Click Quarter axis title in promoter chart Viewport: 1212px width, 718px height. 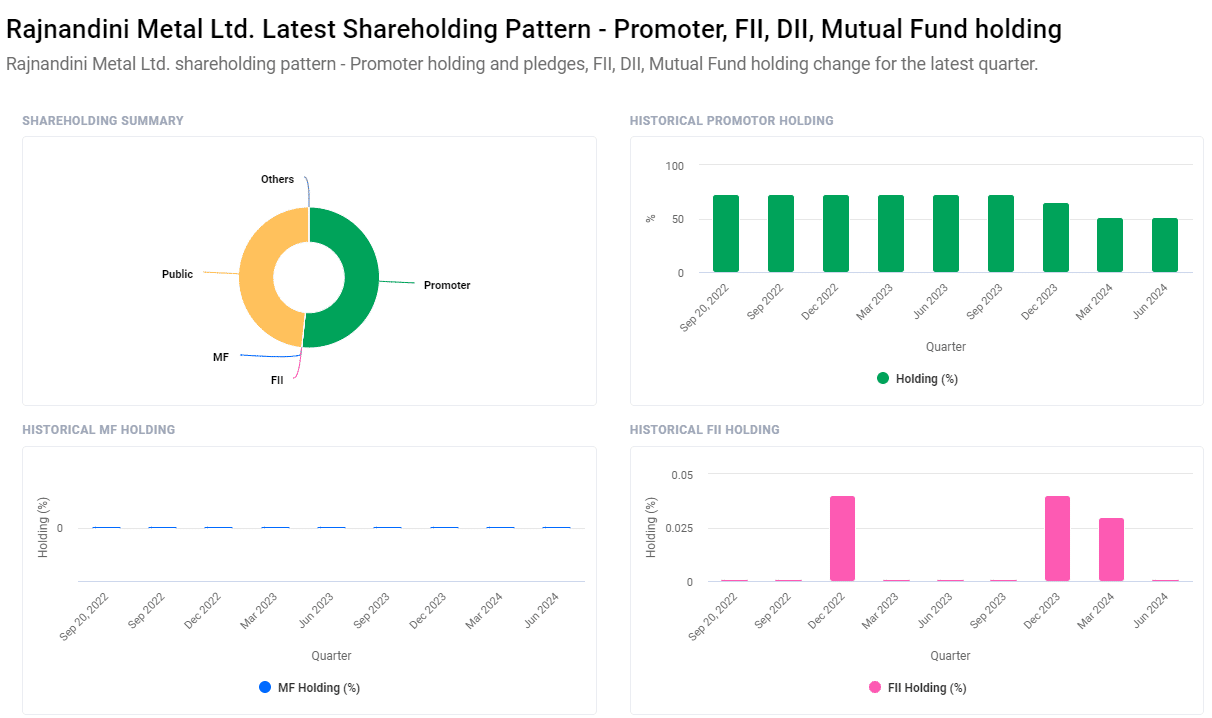pos(946,347)
